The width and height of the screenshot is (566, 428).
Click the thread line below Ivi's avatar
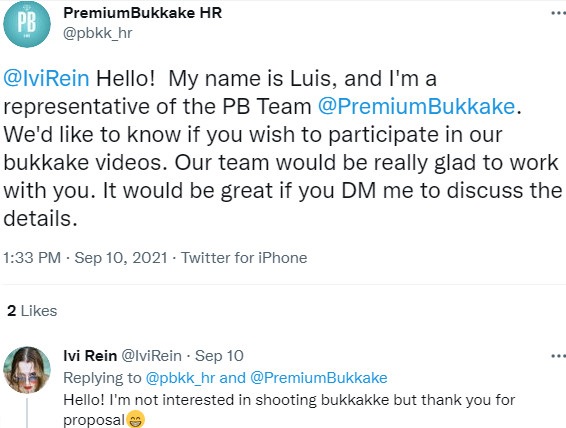click(x=27, y=413)
